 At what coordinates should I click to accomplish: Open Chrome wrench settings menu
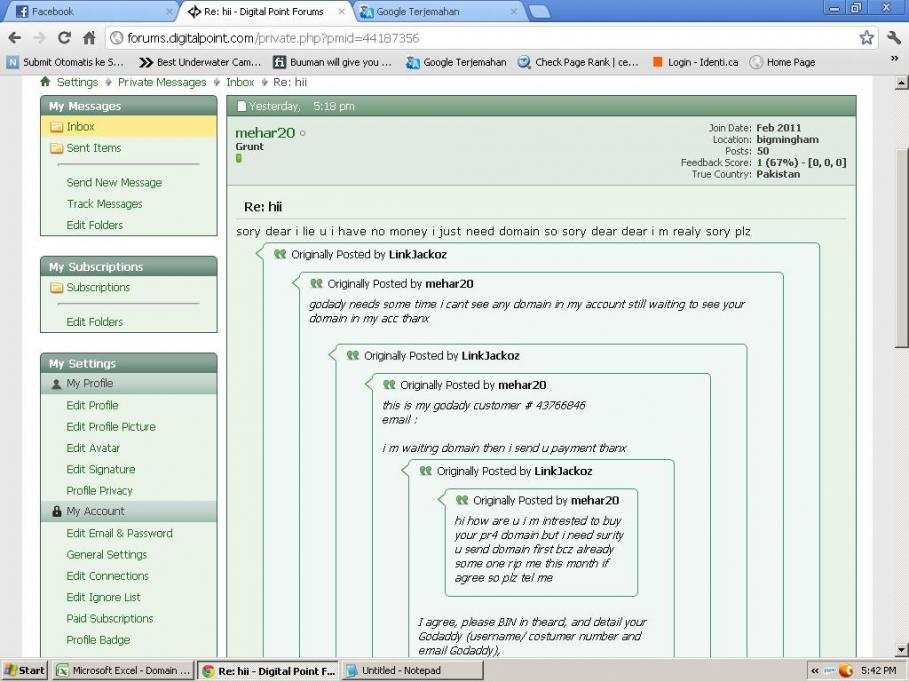[x=894, y=38]
